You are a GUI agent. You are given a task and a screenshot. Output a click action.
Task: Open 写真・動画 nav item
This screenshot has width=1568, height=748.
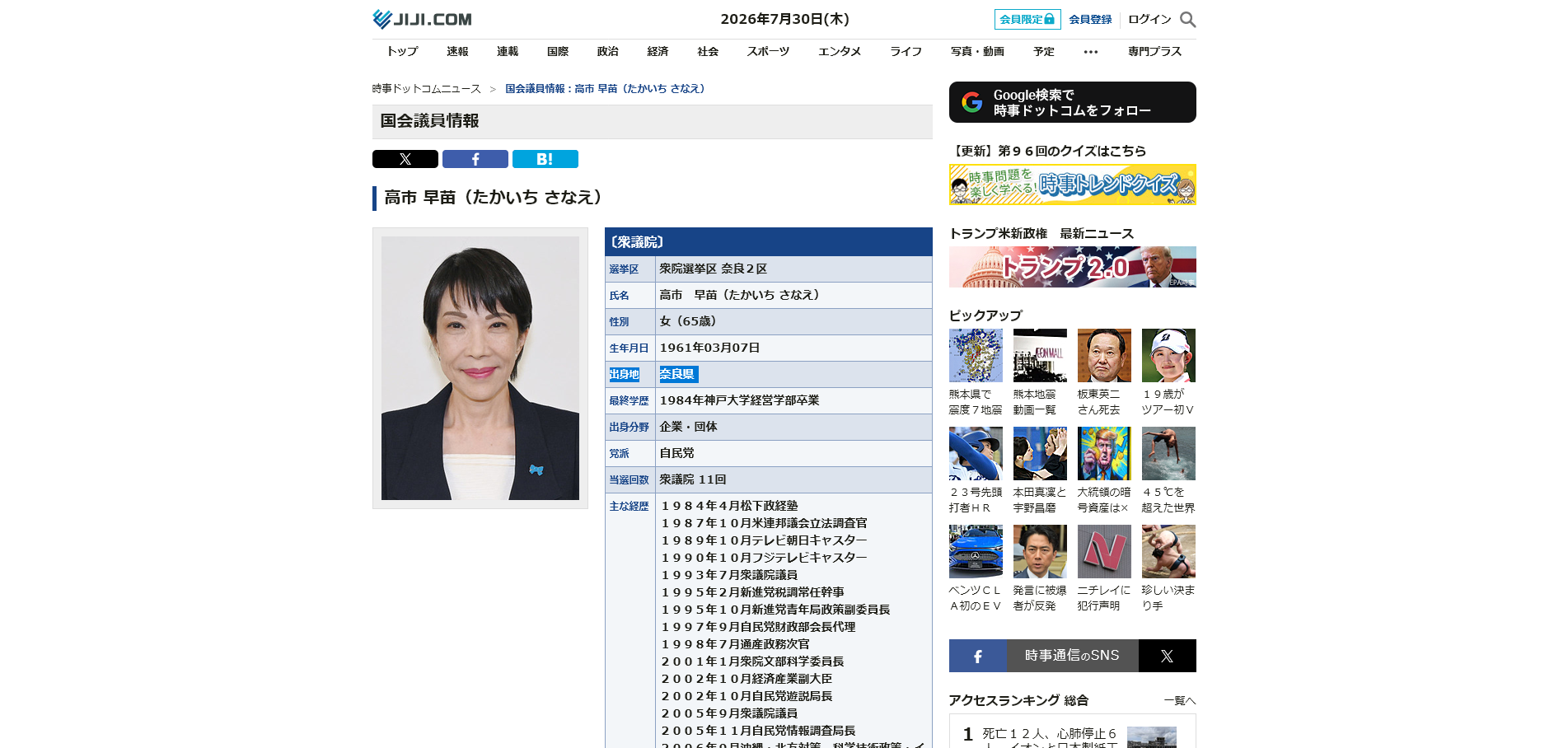click(x=977, y=51)
